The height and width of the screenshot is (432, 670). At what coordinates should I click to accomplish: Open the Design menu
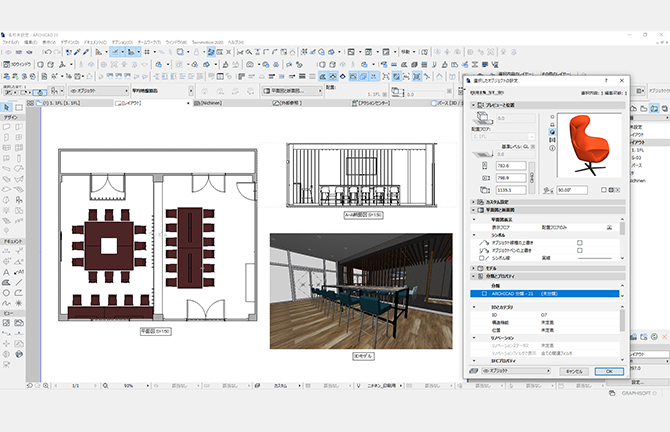[x=70, y=42]
